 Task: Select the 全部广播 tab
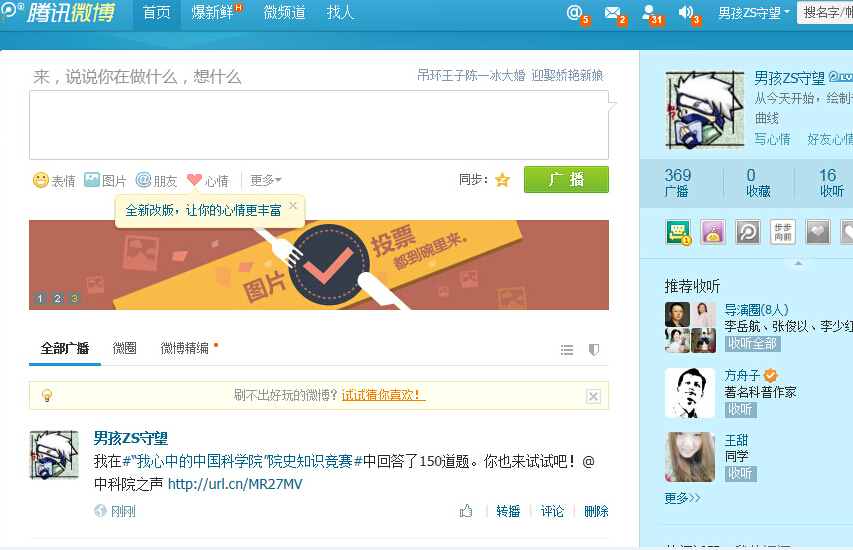tap(65, 348)
